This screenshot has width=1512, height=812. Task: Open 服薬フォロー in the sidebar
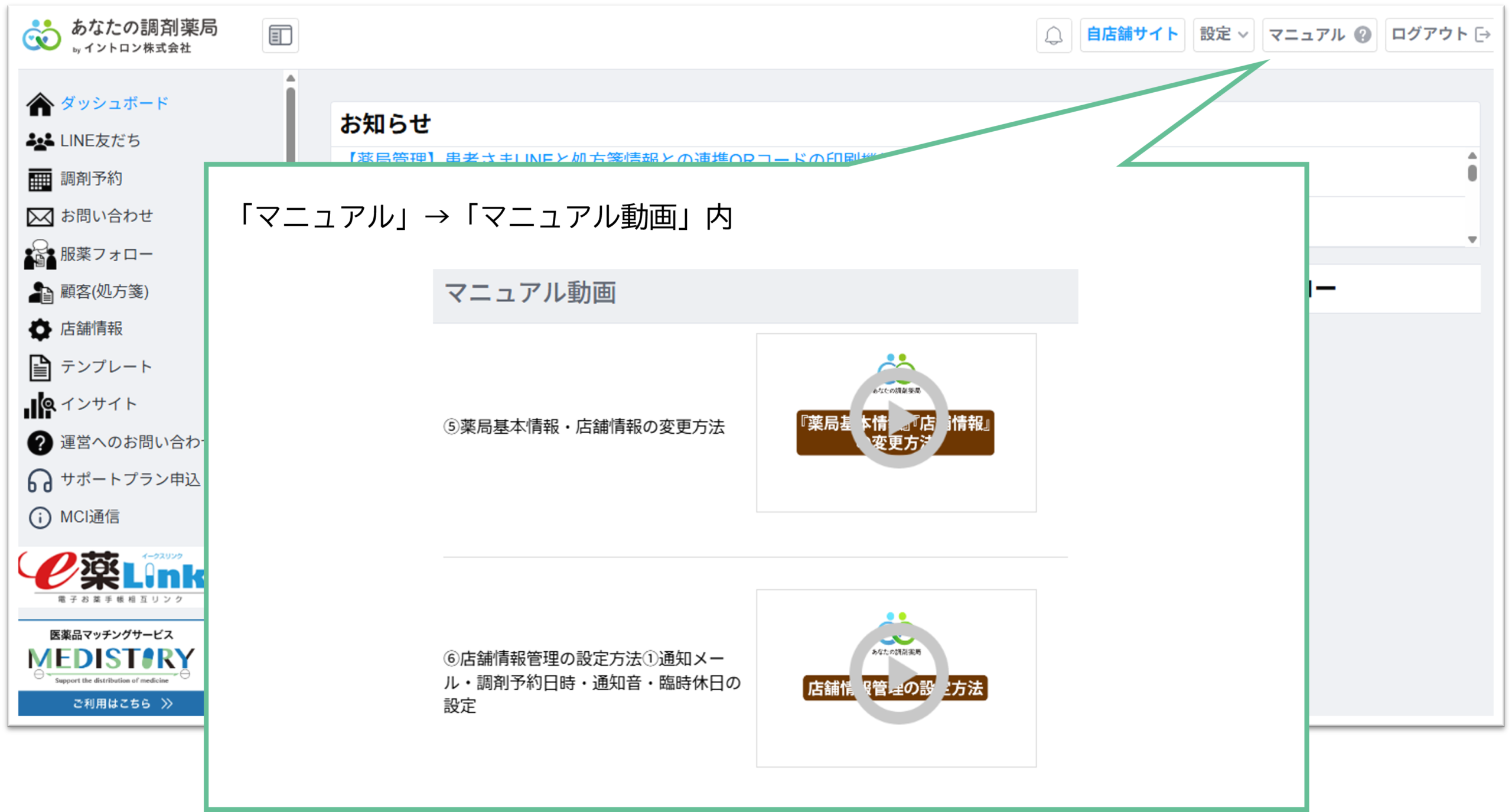[89, 255]
